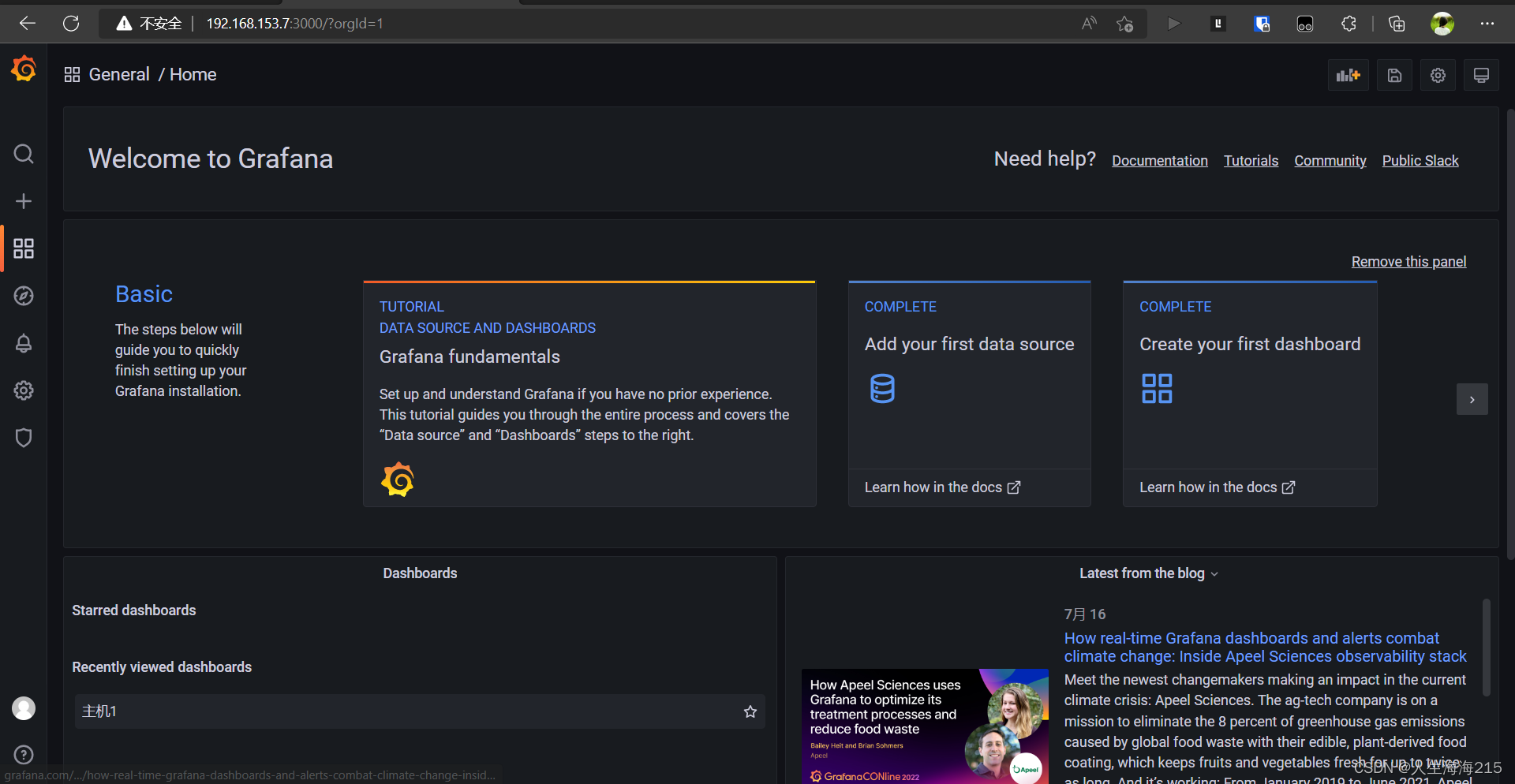Click General in the breadcrumb
Image resolution: width=1515 pixels, height=784 pixels.
click(119, 74)
